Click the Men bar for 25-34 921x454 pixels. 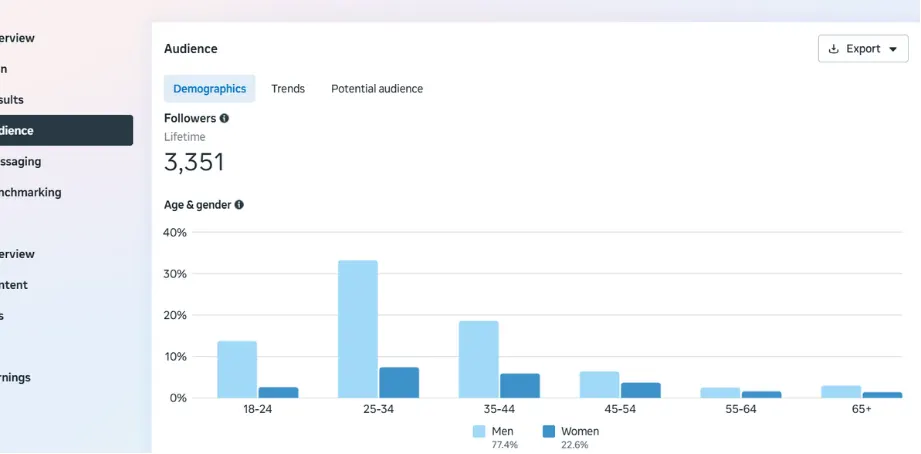358,329
